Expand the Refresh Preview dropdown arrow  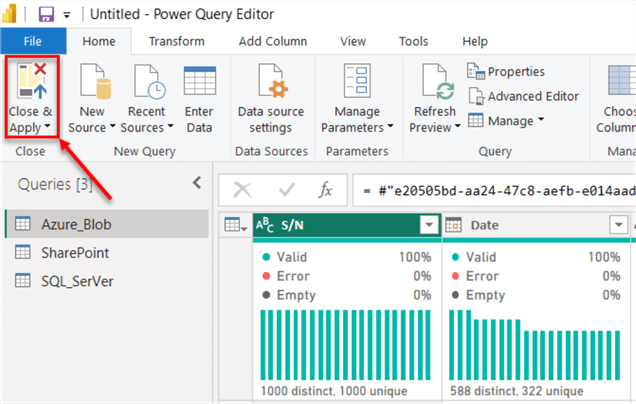click(x=458, y=126)
